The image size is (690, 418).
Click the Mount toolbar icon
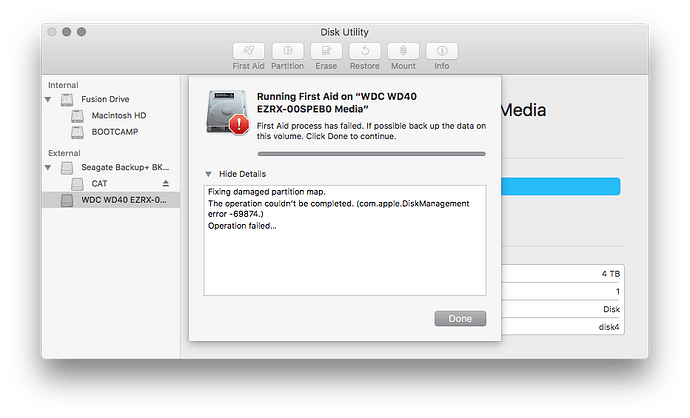click(x=403, y=51)
